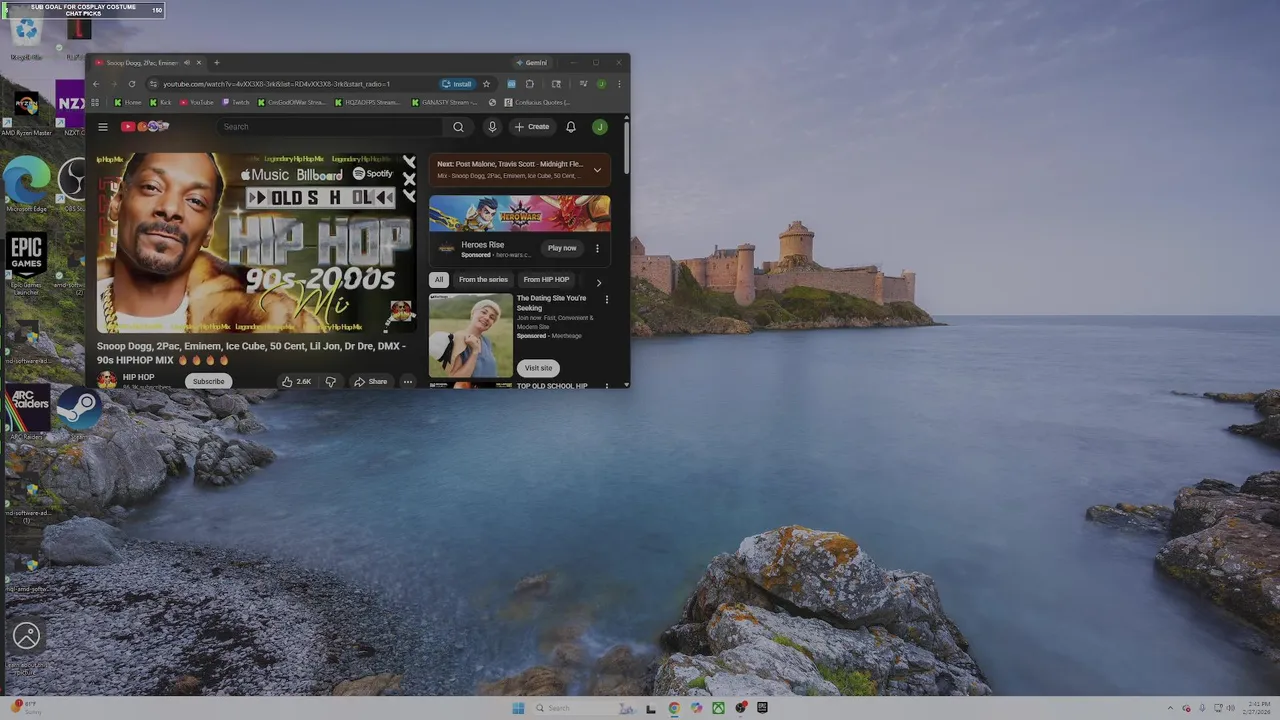Screen dimensions: 1280x720
Task: Open the bookmarks apps grid icon
Action: click(x=96, y=102)
